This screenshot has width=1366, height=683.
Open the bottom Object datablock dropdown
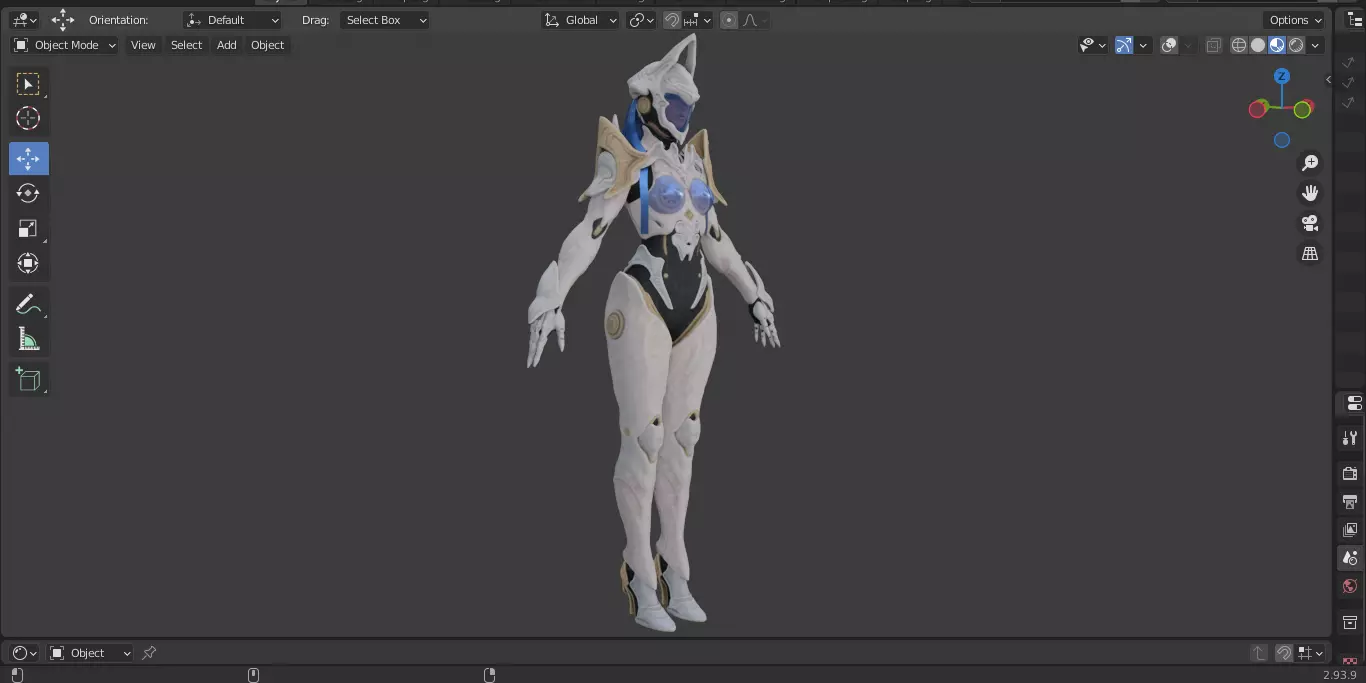90,653
